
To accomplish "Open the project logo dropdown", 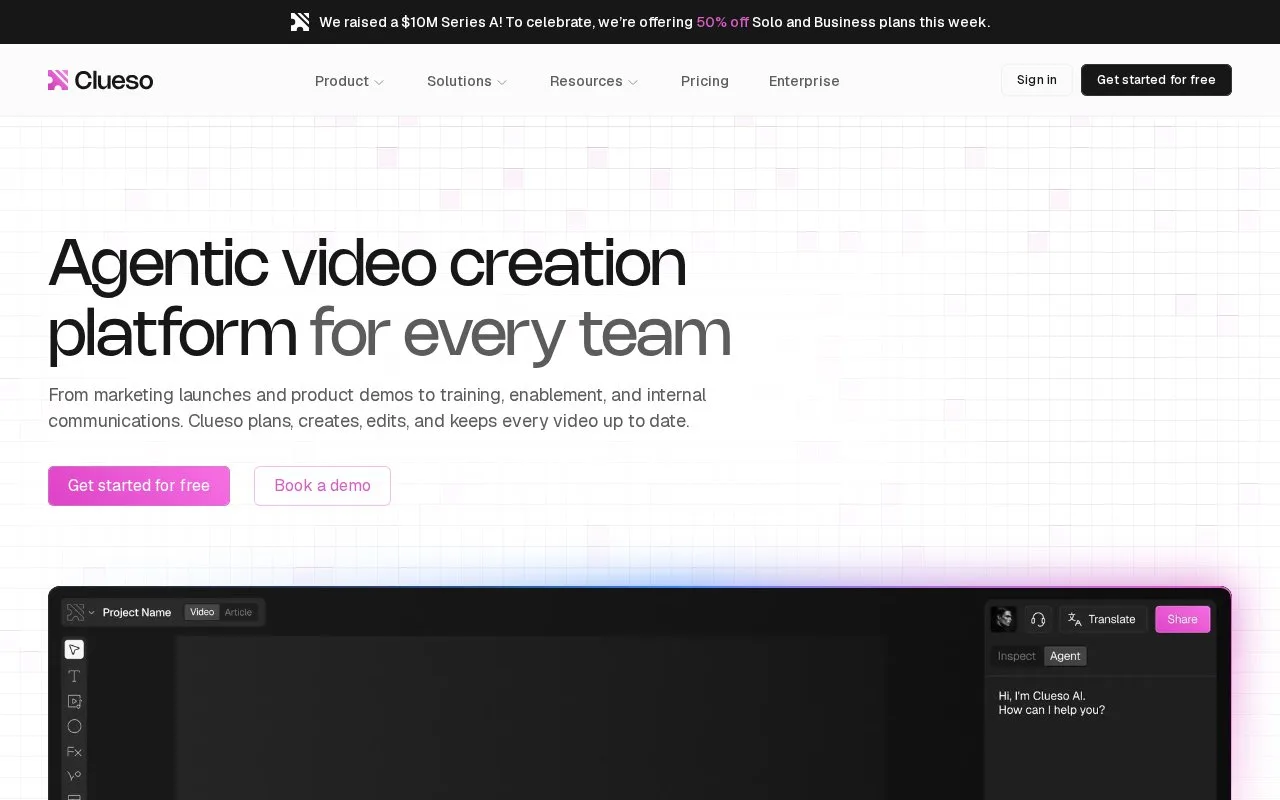I will tap(80, 612).
